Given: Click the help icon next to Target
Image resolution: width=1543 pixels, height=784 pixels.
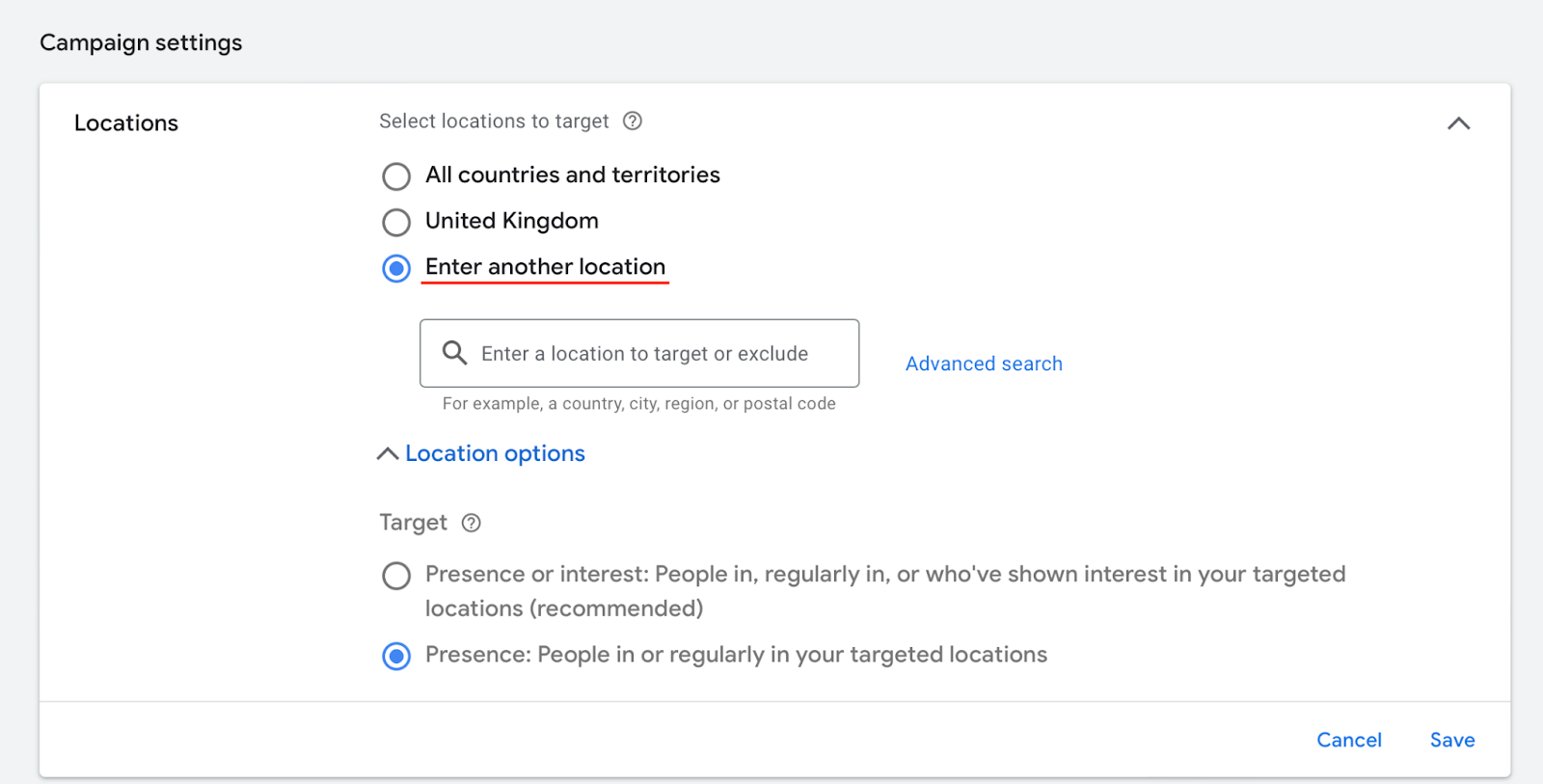Looking at the screenshot, I should (x=472, y=523).
